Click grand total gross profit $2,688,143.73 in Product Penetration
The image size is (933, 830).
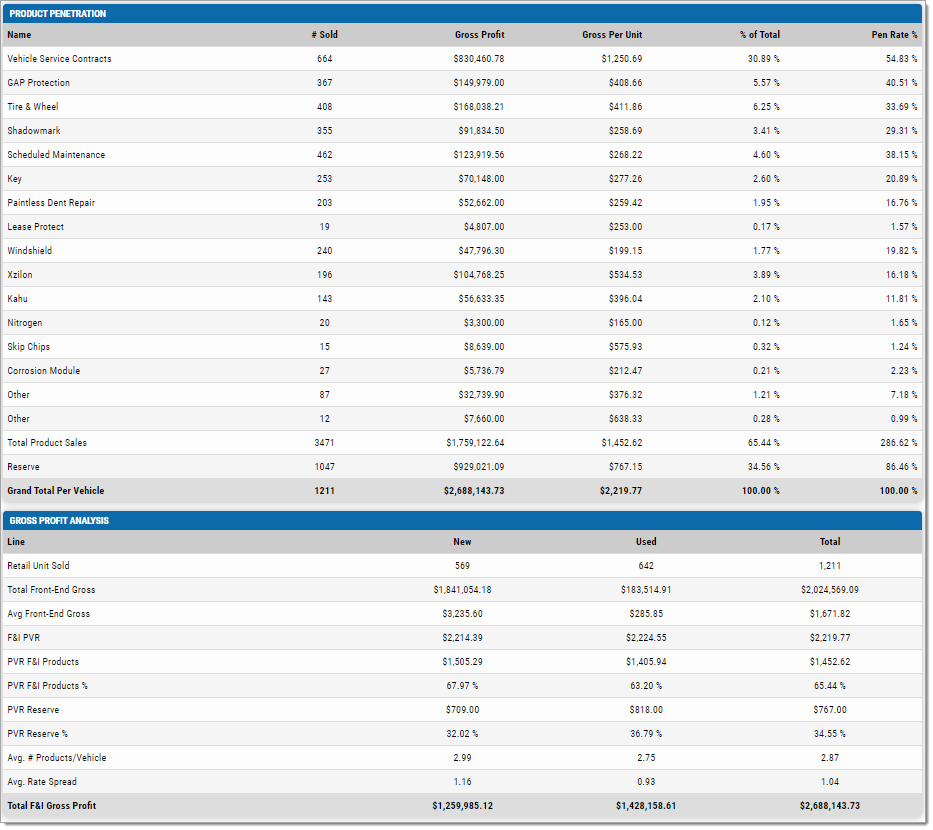pyautogui.click(x=474, y=491)
